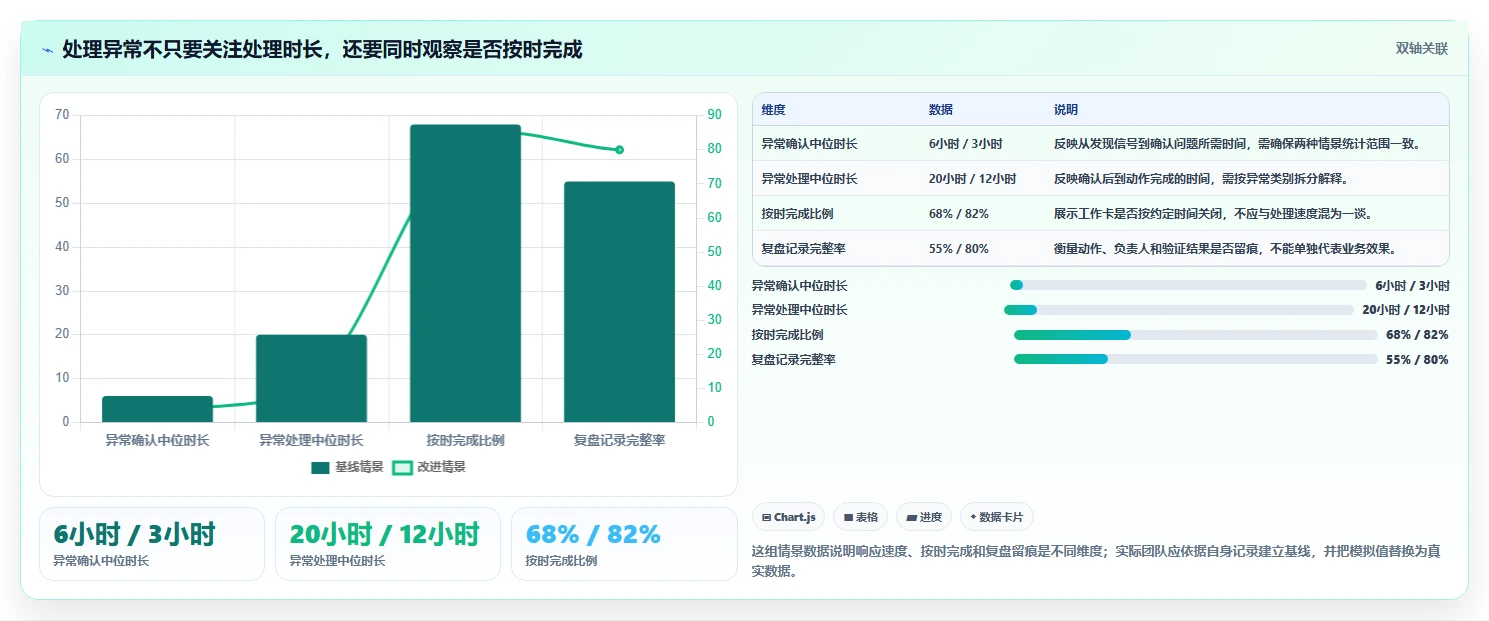Click the line data point above 复盘记录完整率 bar
This screenshot has width=1489, height=621.
[619, 150]
